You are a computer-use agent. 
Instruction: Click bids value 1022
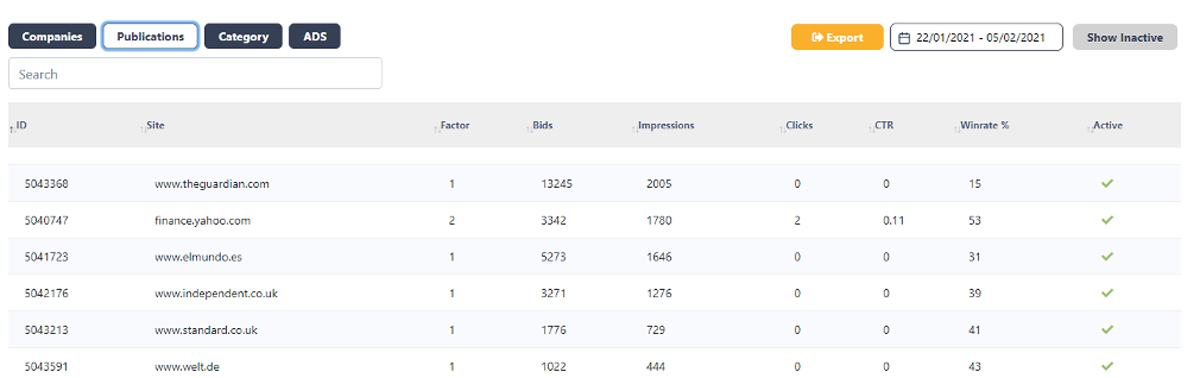click(x=553, y=367)
